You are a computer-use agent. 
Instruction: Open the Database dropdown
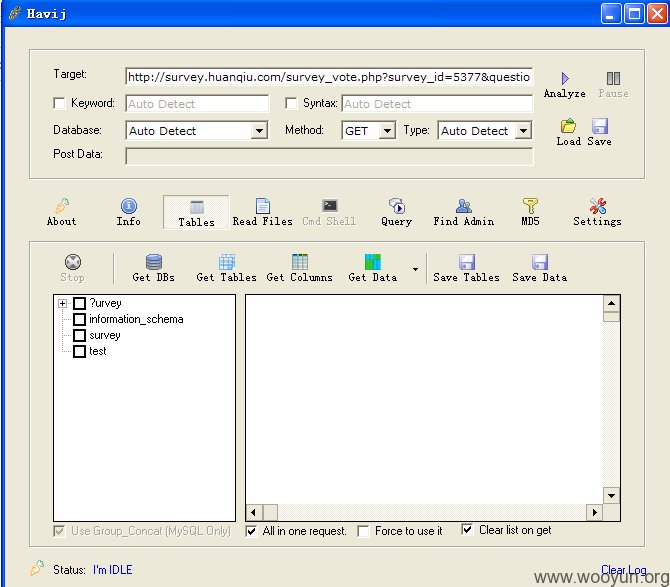259,131
